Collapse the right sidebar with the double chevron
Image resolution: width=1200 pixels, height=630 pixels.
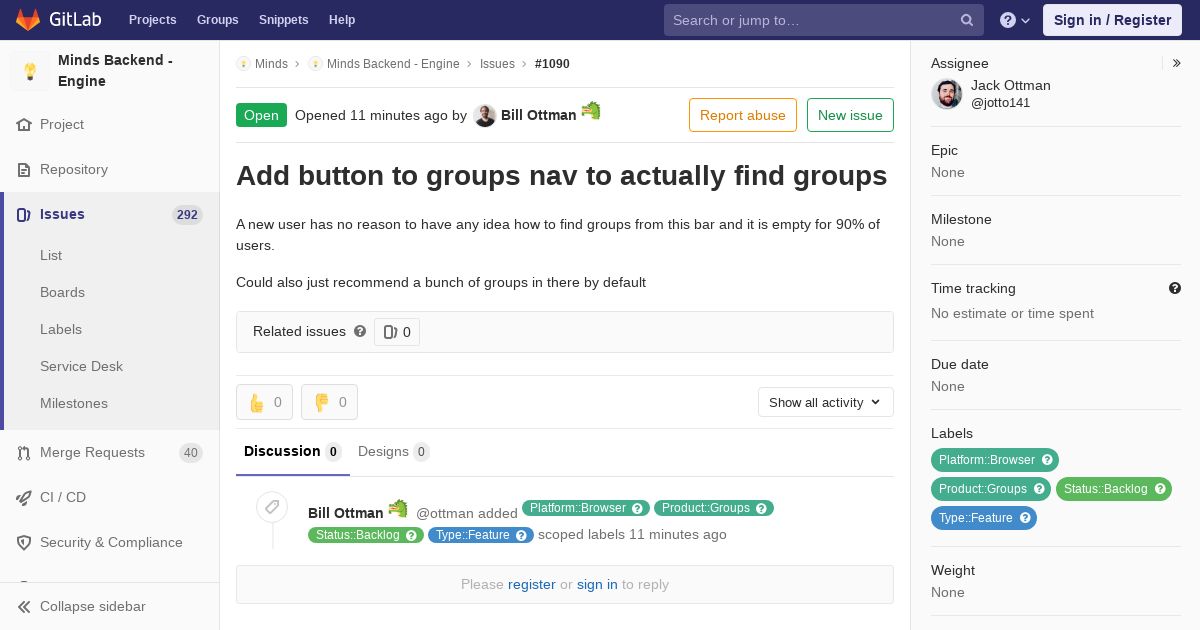click(x=1177, y=63)
